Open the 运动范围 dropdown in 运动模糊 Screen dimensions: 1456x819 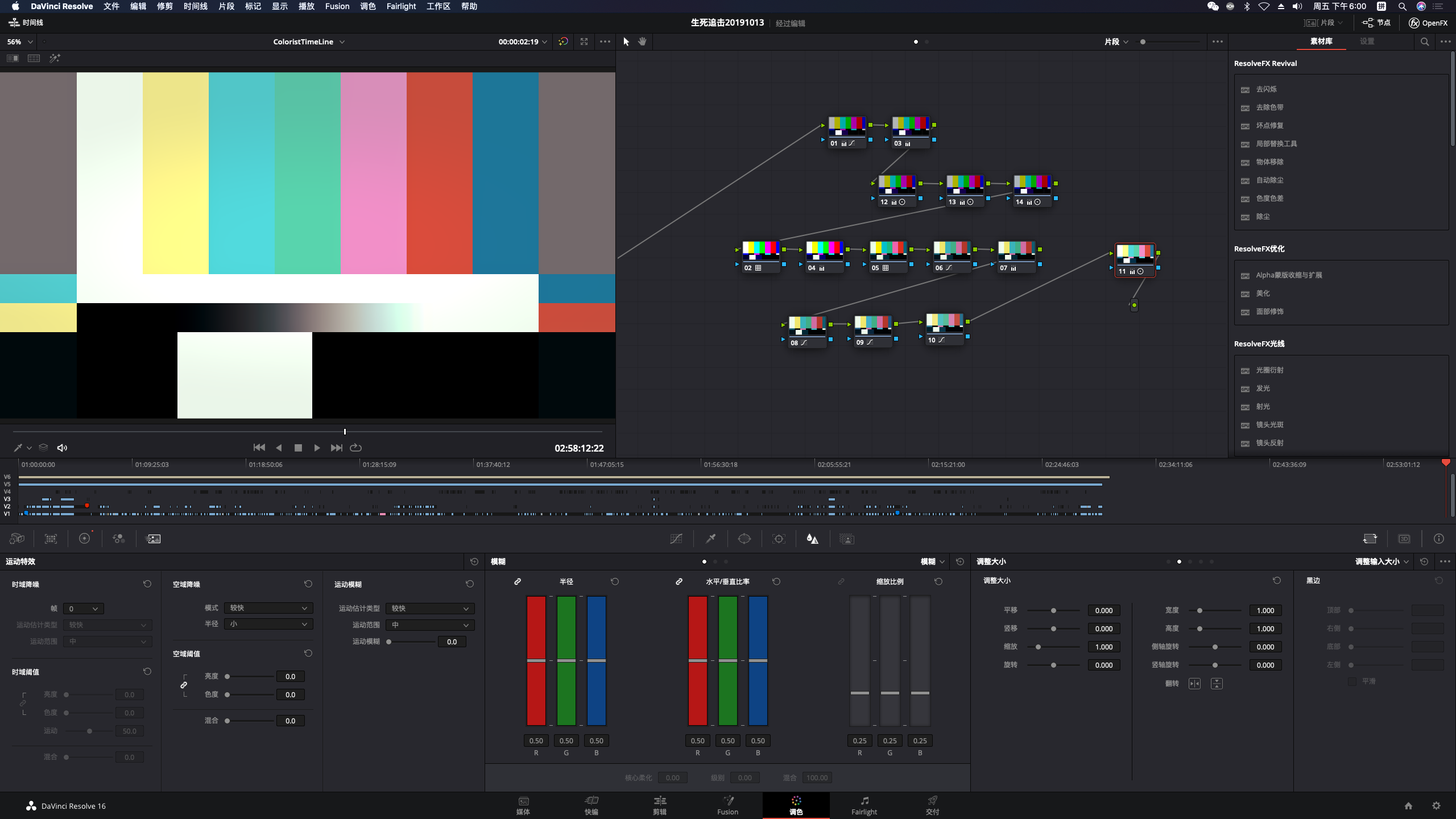(429, 624)
